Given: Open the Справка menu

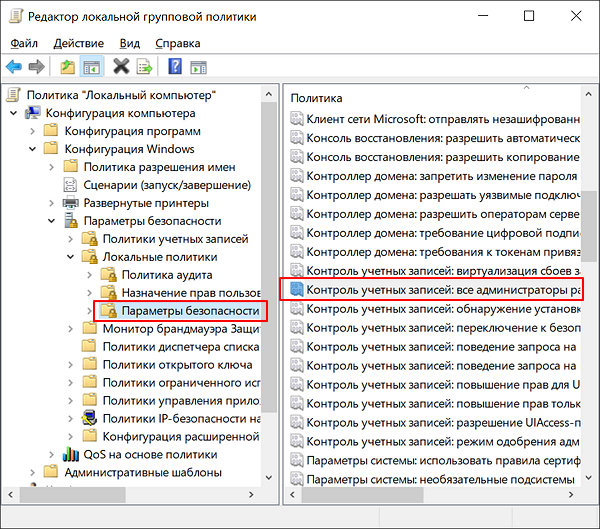Looking at the screenshot, I should (x=178, y=43).
